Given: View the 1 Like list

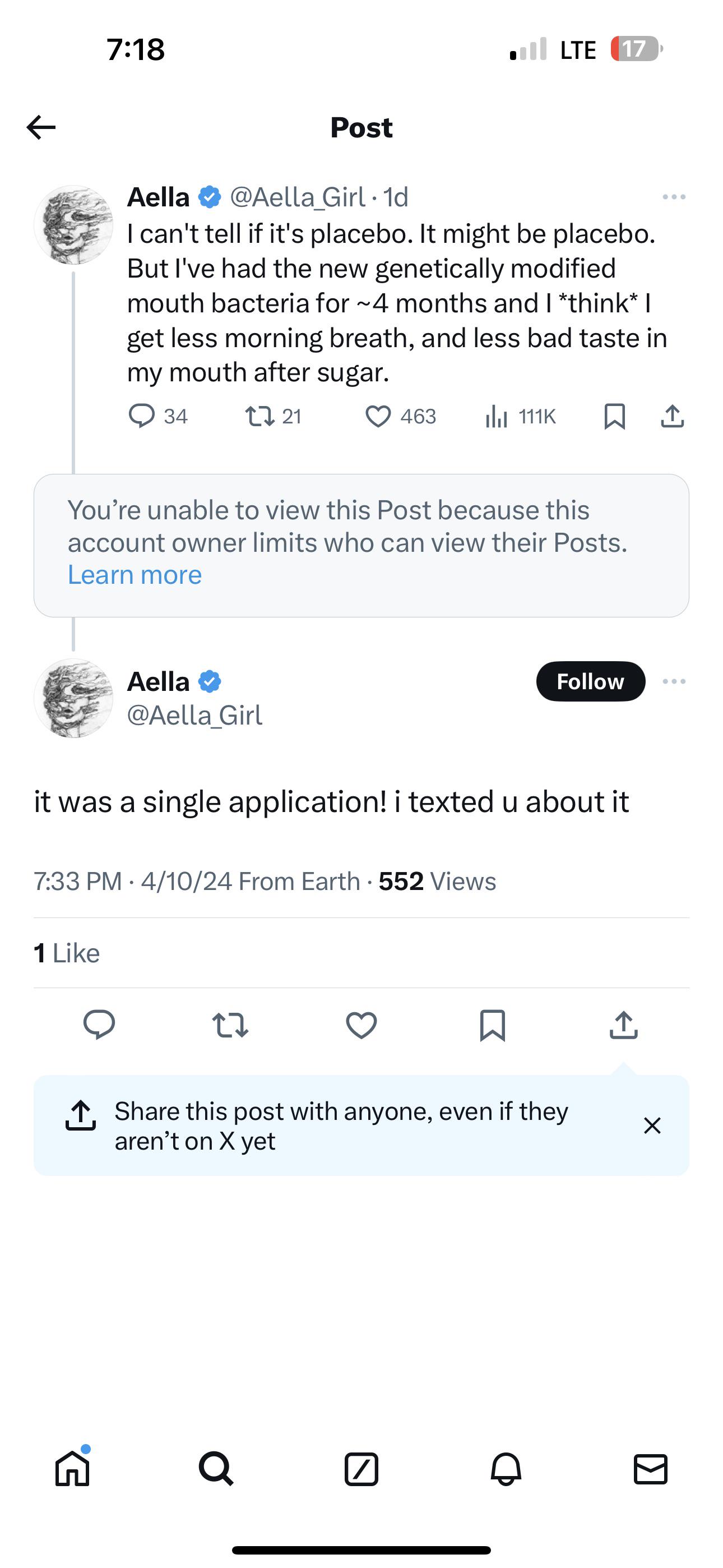Looking at the screenshot, I should click(x=67, y=953).
